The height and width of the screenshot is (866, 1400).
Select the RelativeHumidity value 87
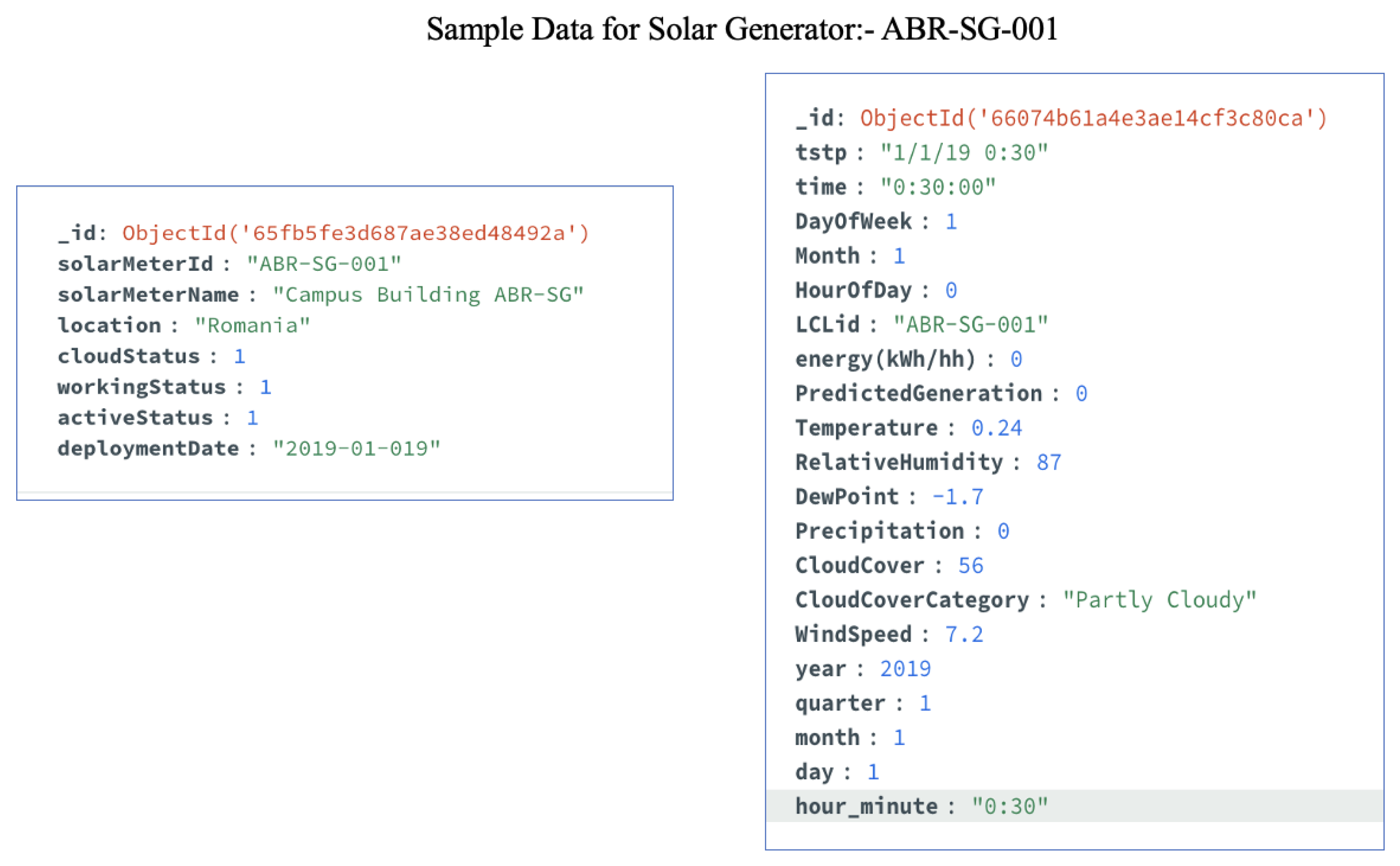point(1049,462)
